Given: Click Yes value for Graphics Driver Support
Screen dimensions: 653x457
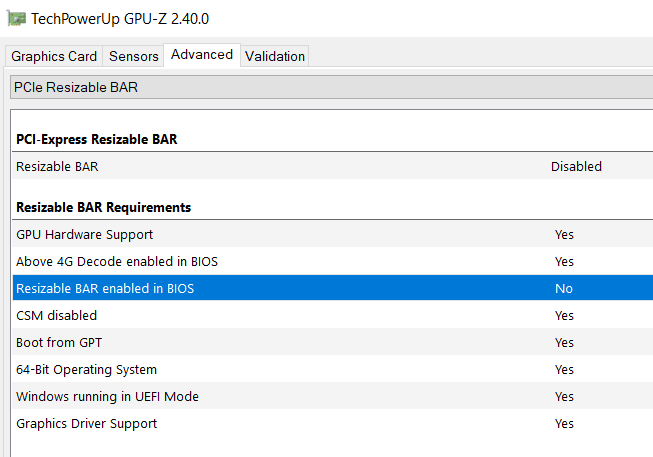Looking at the screenshot, I should (564, 424).
